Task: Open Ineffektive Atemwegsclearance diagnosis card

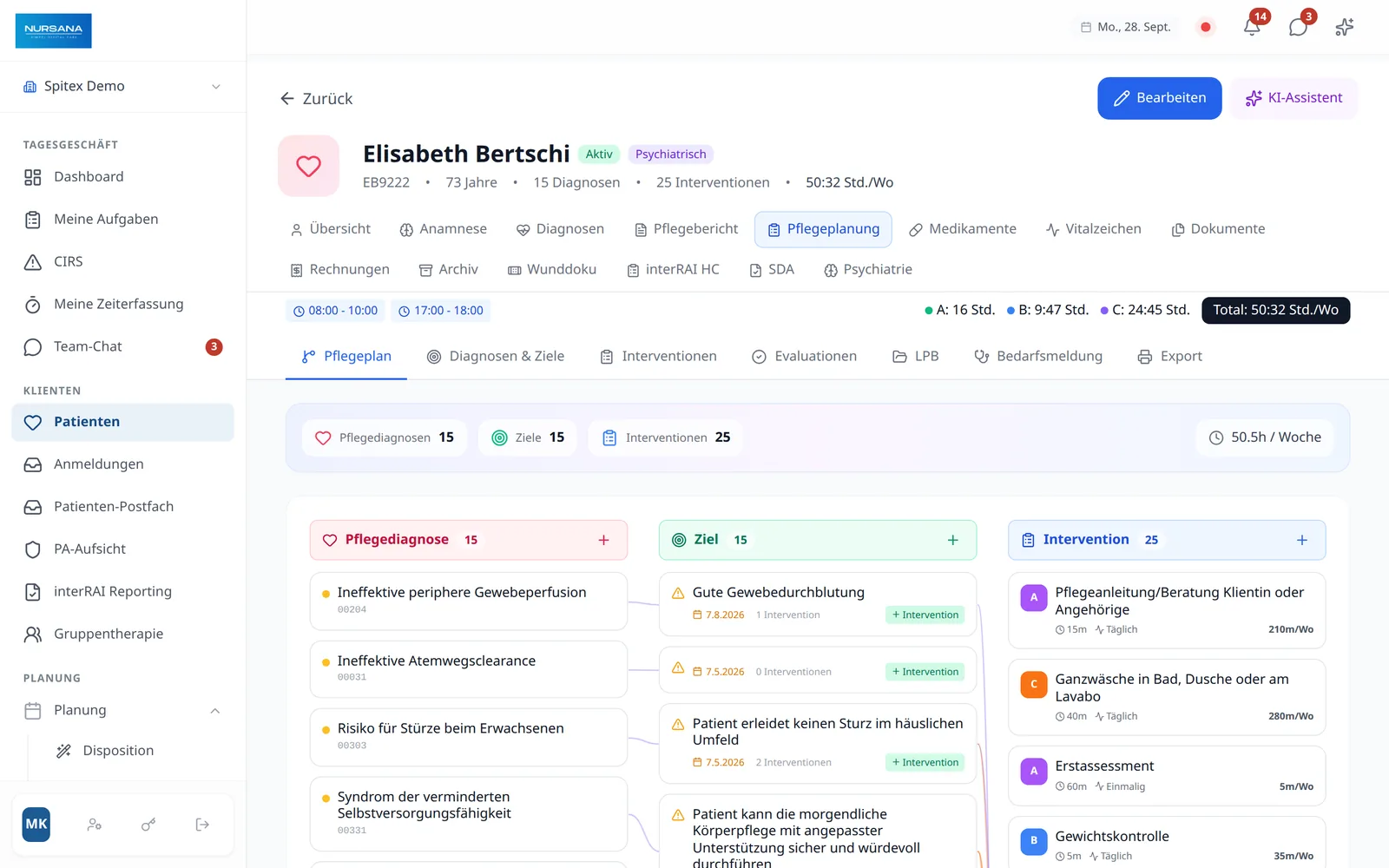Action: pos(469,669)
